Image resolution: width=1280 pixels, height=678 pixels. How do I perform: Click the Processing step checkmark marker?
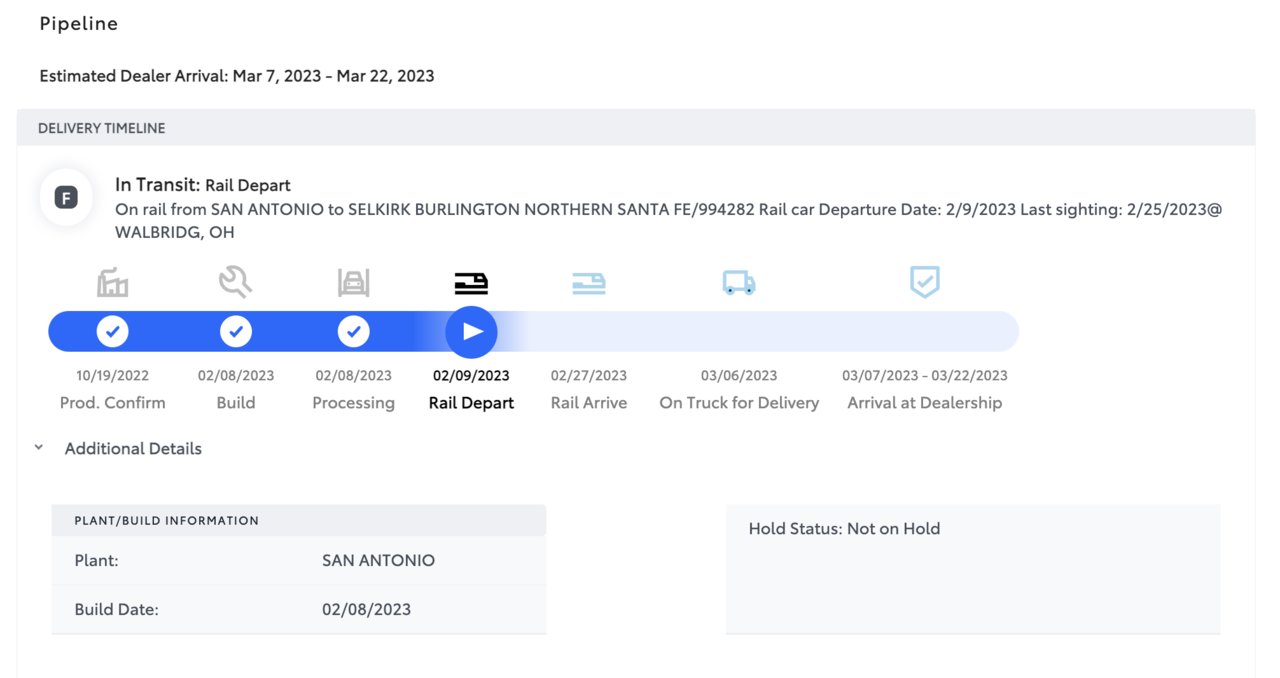[x=354, y=331]
